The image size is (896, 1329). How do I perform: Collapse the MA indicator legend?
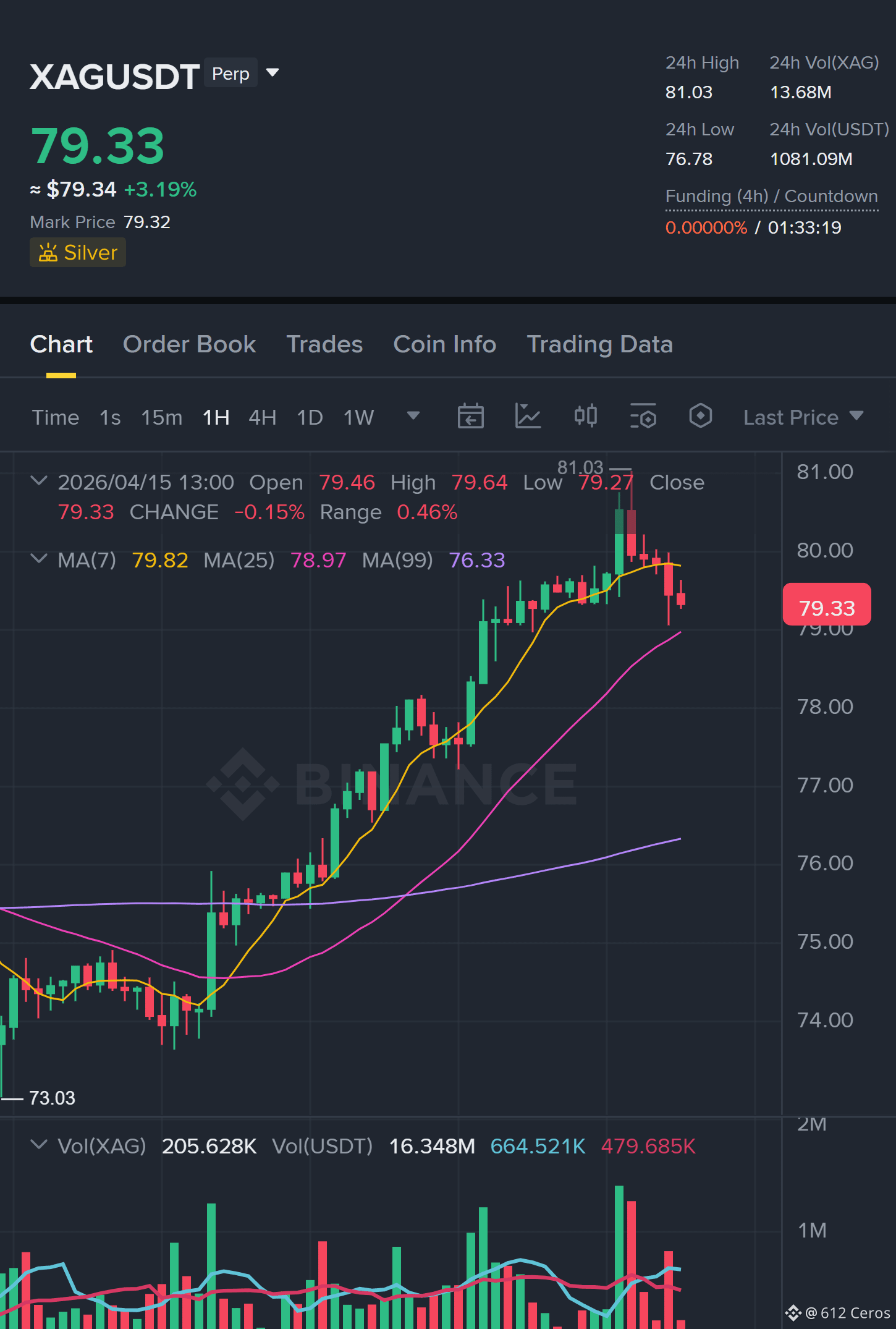click(38, 559)
